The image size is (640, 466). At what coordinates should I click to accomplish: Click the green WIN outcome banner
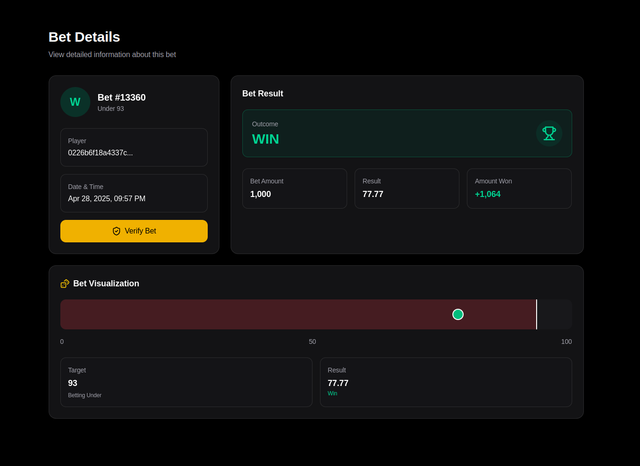coord(407,133)
